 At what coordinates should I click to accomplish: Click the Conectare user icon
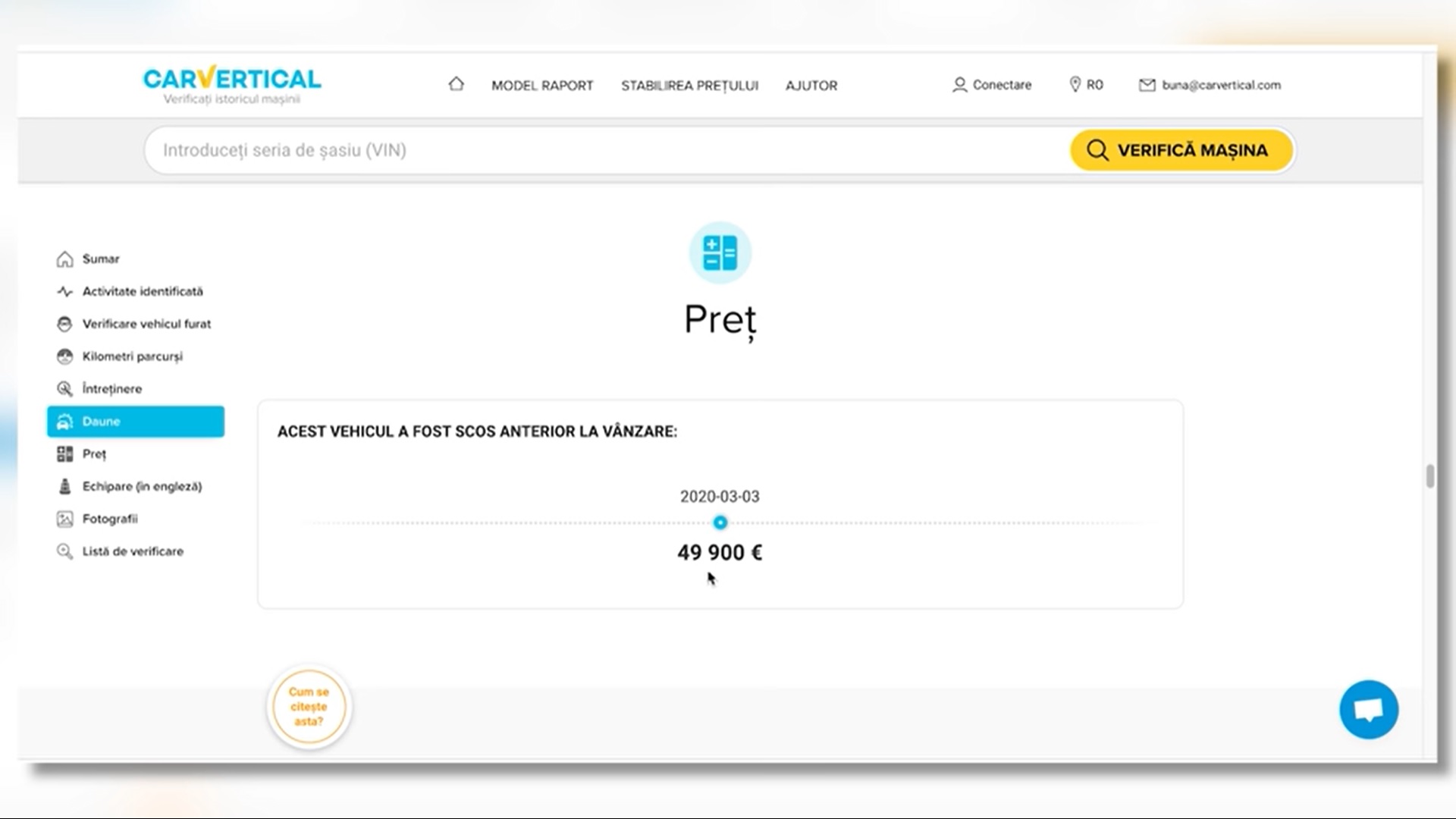tap(959, 85)
